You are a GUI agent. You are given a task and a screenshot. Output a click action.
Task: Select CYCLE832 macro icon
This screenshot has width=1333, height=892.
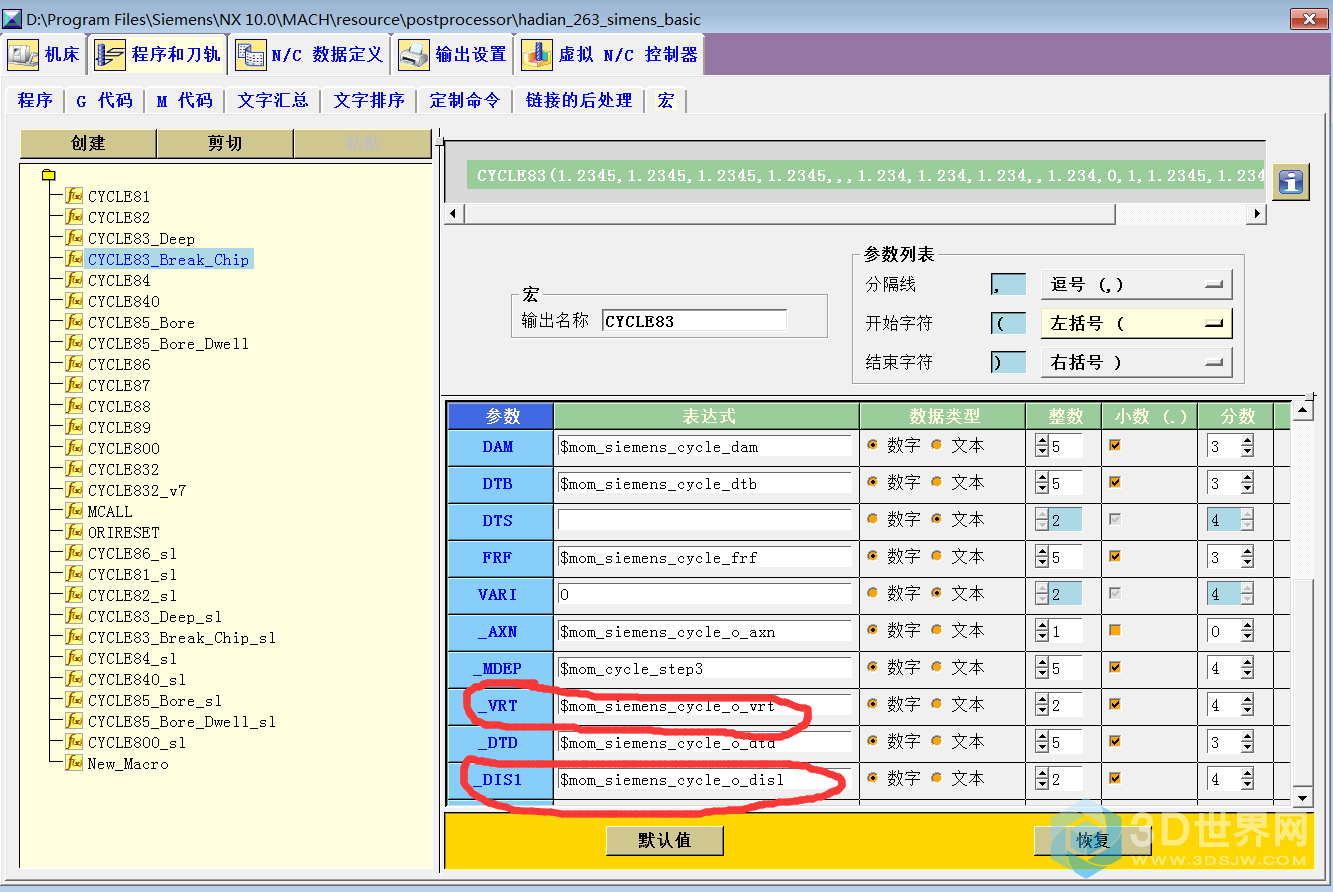click(x=74, y=469)
